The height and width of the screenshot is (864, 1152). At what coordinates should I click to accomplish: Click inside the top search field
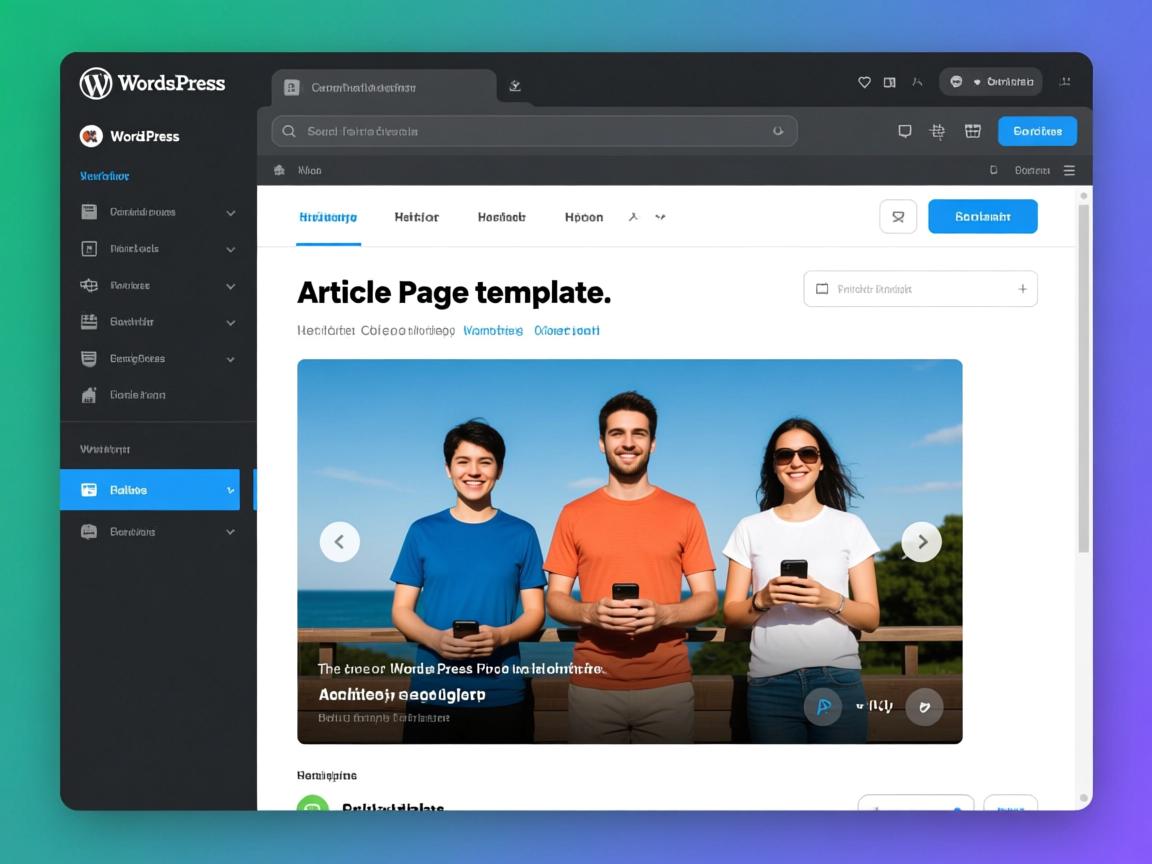click(520, 131)
